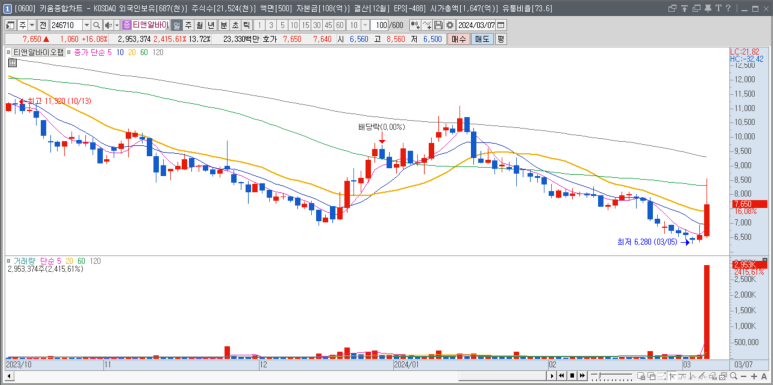This screenshot has height=385, width=773.
Task: Click the 최저 6,280 (03/05) label
Action: coord(647,242)
